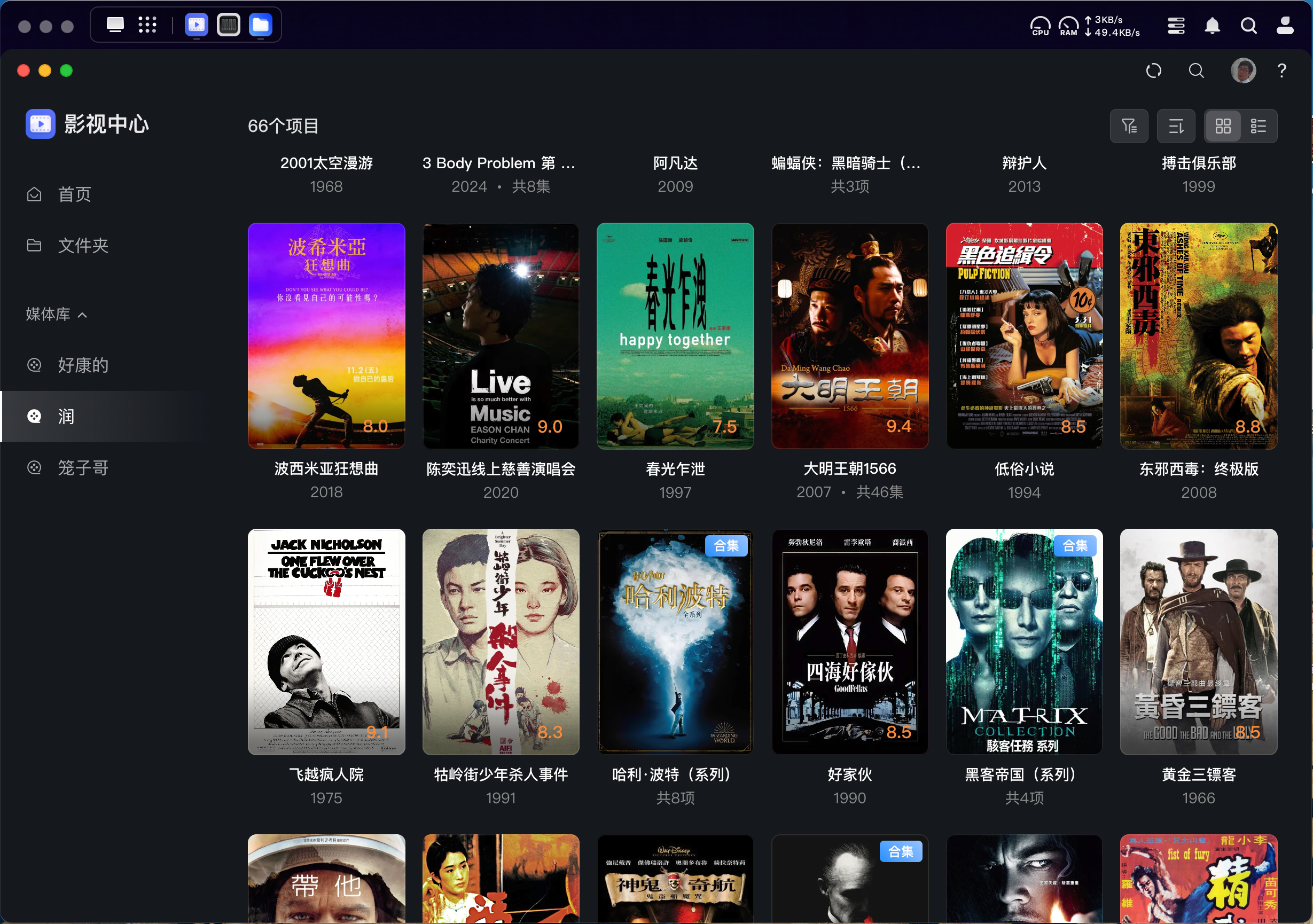Show the 合集 collection badge on 黑客帝国
This screenshot has height=924, width=1313.
[1076, 546]
